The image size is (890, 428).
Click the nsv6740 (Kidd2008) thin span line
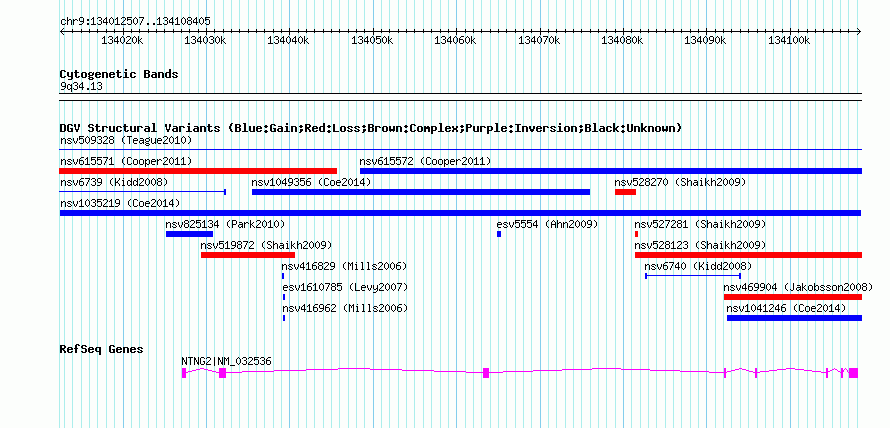pos(693,276)
